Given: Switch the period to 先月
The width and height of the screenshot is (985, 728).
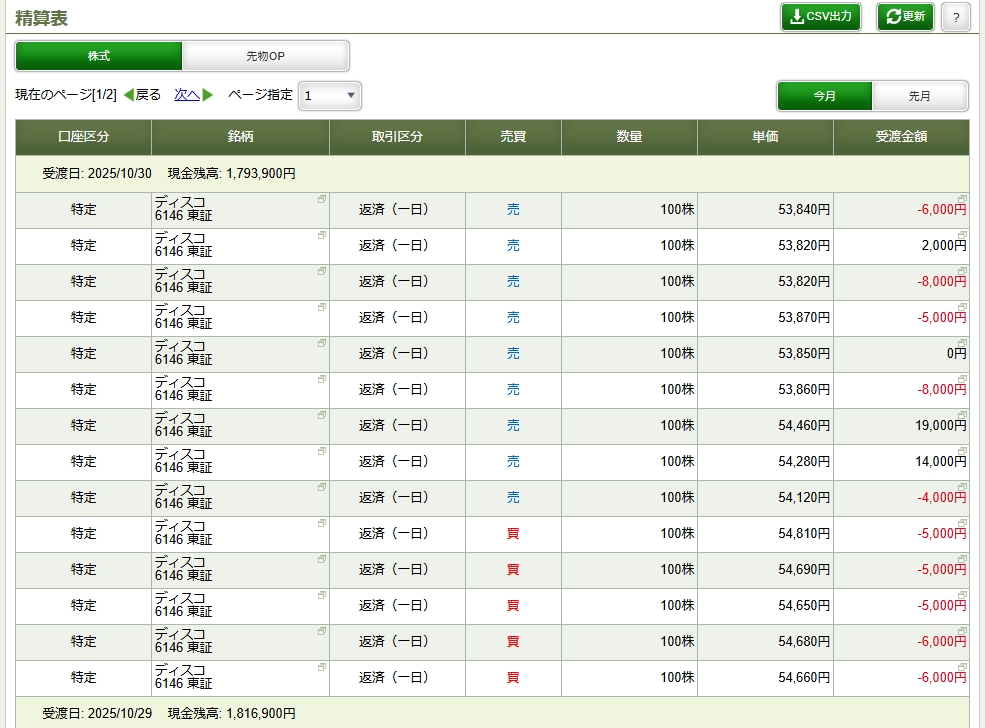Looking at the screenshot, I should coord(920,96).
